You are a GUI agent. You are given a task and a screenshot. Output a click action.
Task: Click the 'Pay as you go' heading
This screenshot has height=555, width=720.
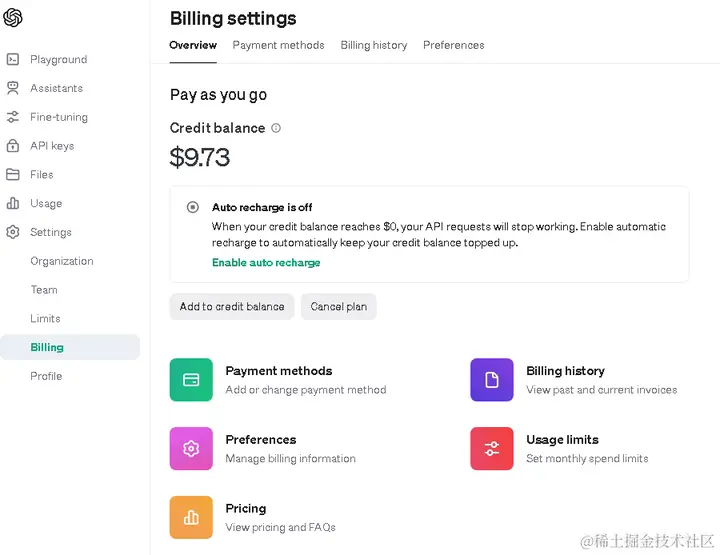pyautogui.click(x=219, y=95)
